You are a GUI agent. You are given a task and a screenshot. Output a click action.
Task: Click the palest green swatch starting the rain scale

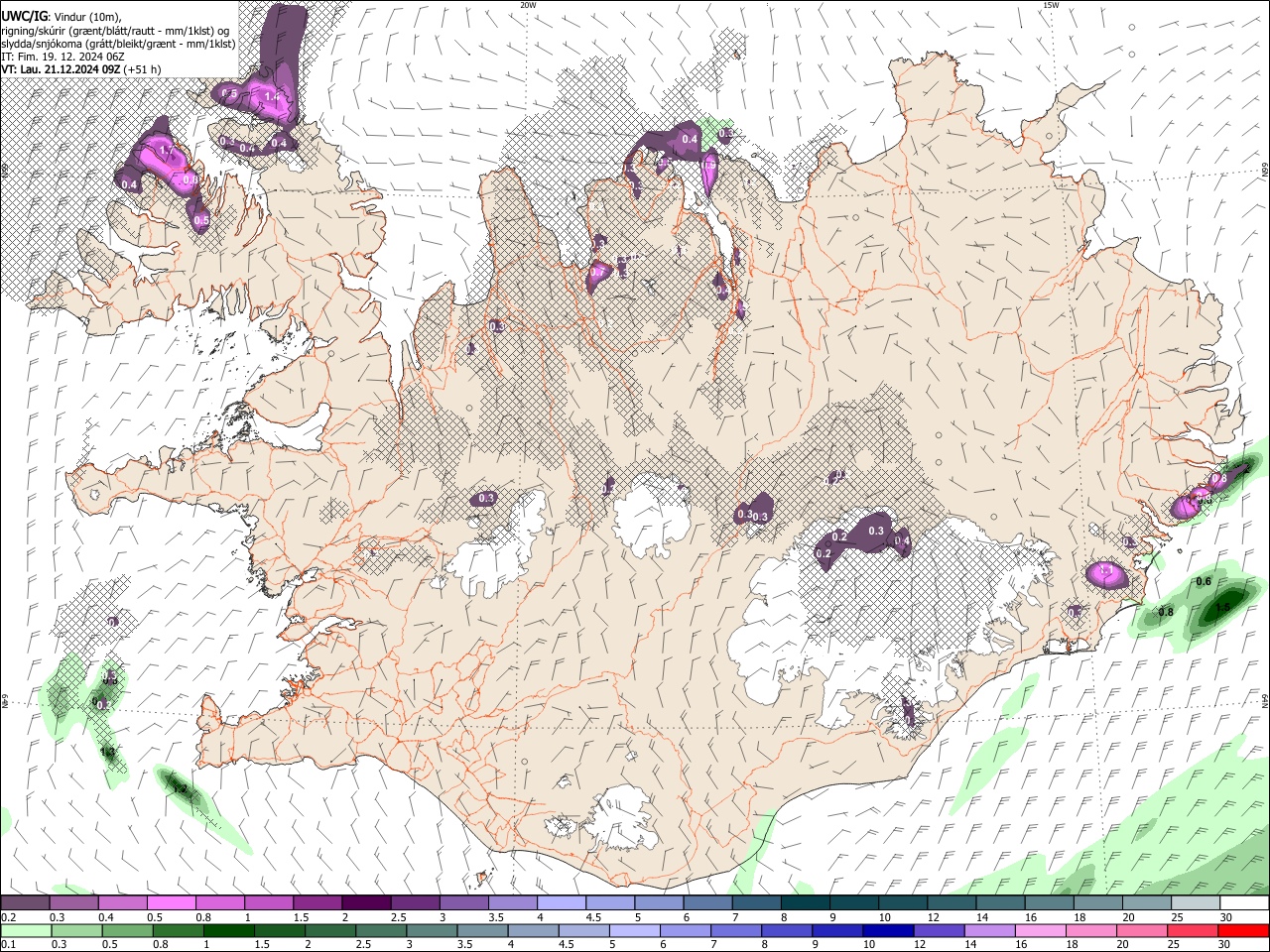click(25, 931)
